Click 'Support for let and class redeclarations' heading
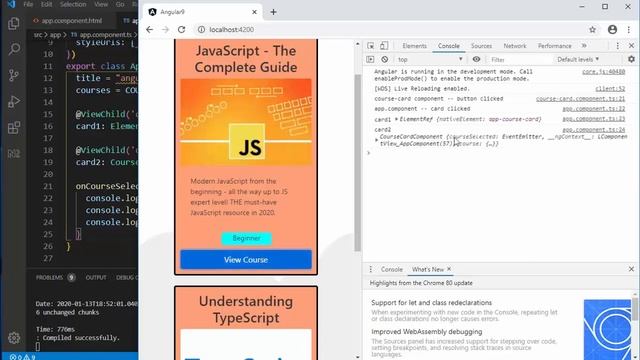 [431, 303]
